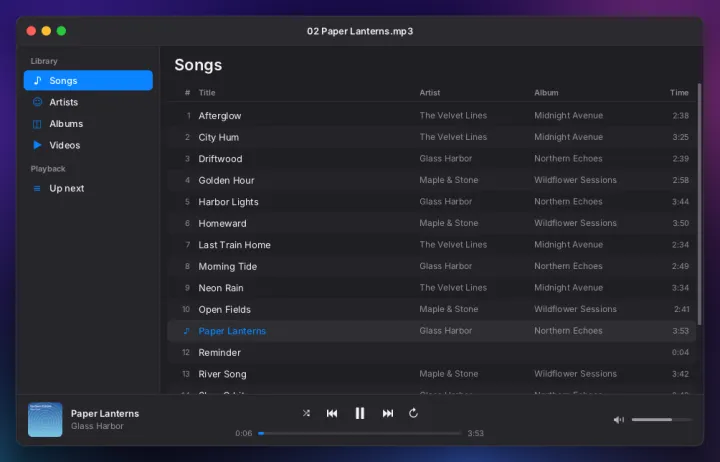Click Wildflower Sessions album in River Song row
The image size is (720, 462).
tap(575, 374)
